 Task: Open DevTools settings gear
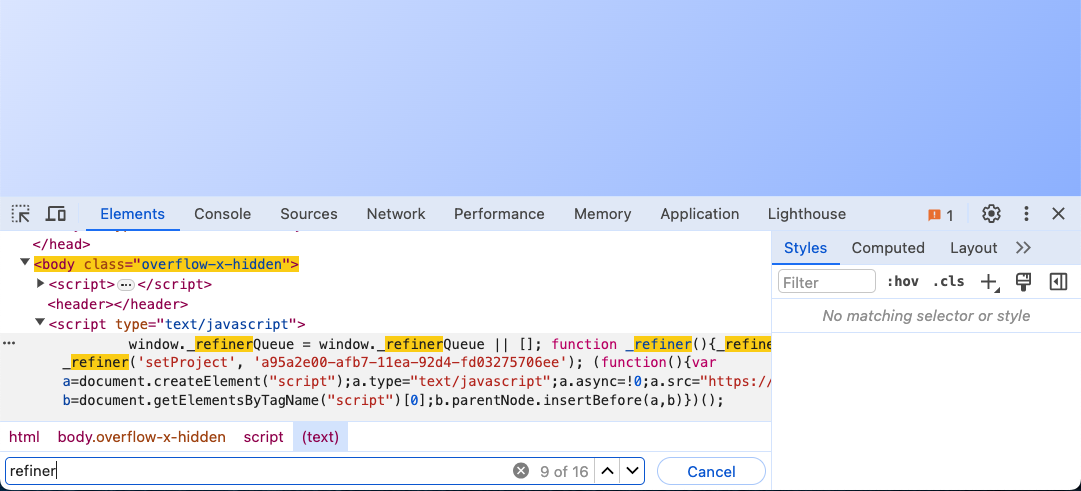(991, 214)
